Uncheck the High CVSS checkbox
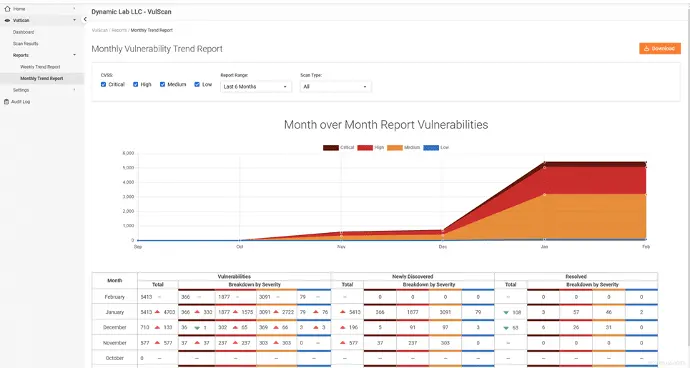The height and width of the screenshot is (368, 690). (x=136, y=85)
